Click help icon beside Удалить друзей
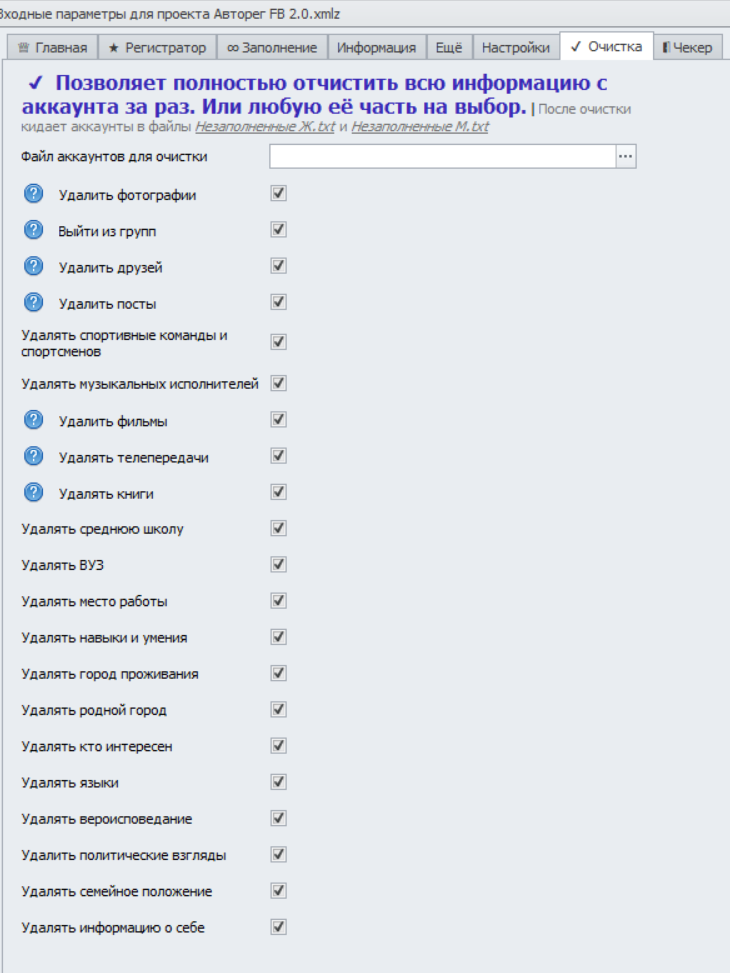The width and height of the screenshot is (730, 973). (34, 266)
